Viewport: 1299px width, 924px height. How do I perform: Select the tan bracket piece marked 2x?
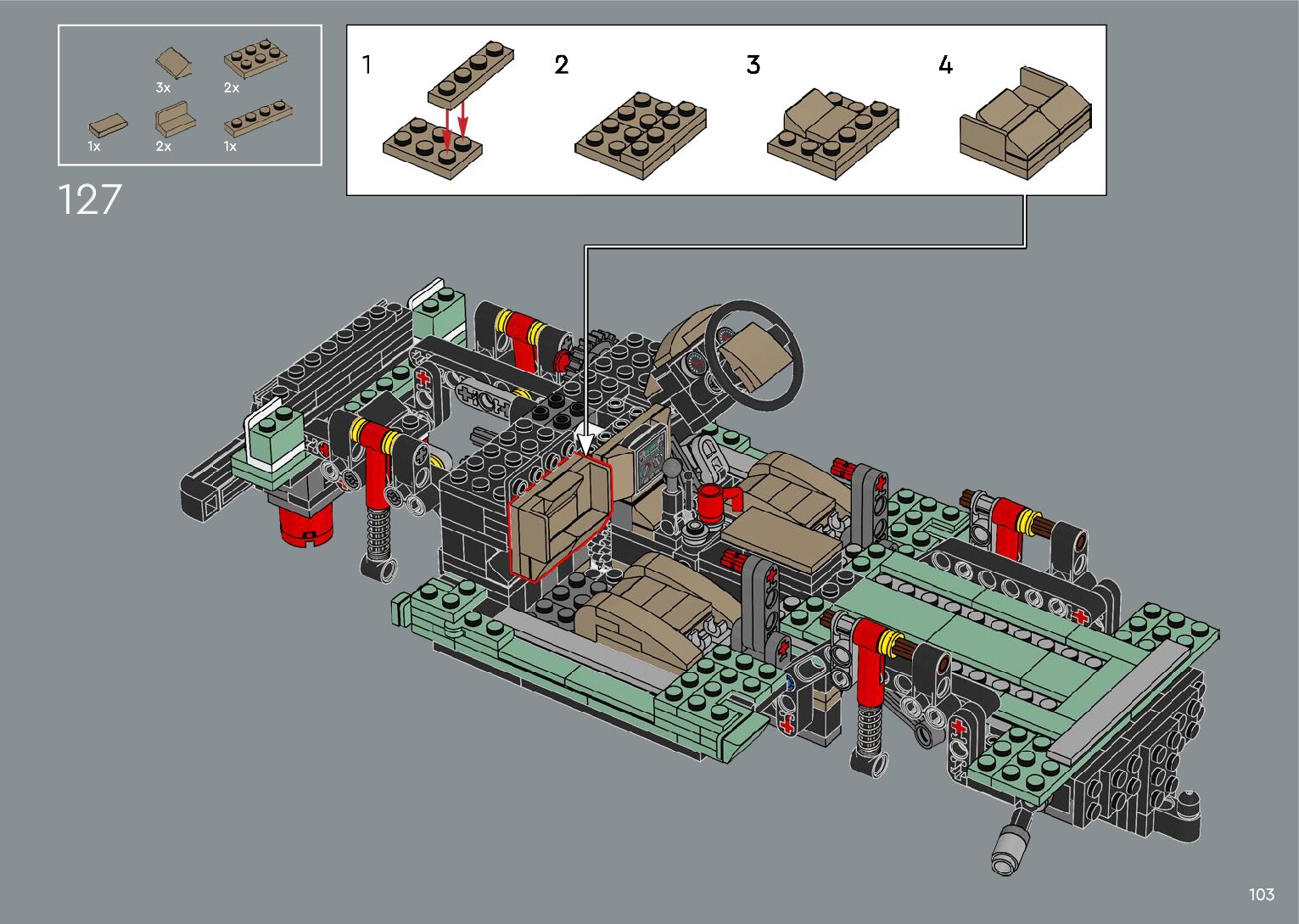click(x=174, y=120)
